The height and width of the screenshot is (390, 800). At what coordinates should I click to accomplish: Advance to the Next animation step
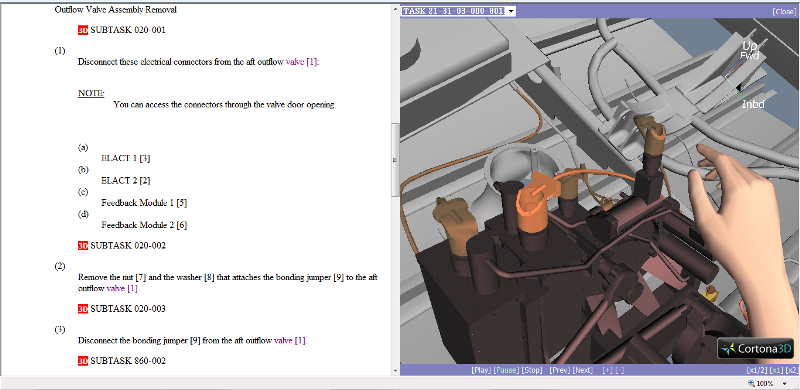tap(583, 370)
